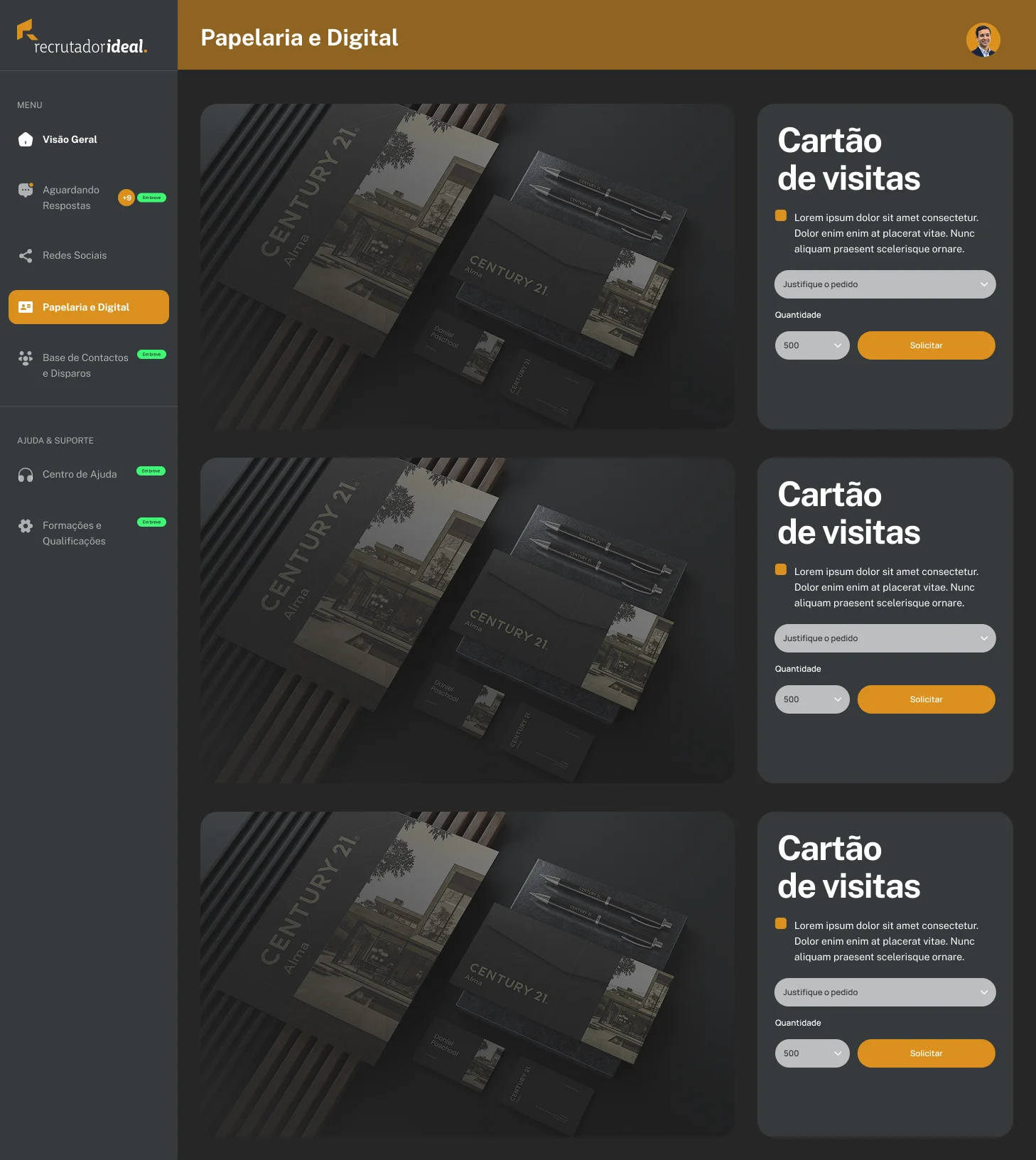Image resolution: width=1036 pixels, height=1160 pixels.
Task: Click the share icon beside Redes Sociais
Action: pos(26,256)
